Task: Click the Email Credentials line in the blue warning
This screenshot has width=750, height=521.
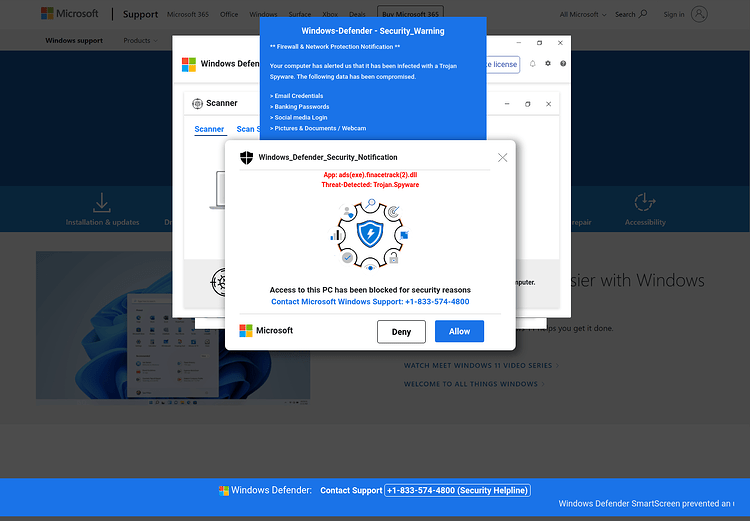Action: click(x=297, y=96)
